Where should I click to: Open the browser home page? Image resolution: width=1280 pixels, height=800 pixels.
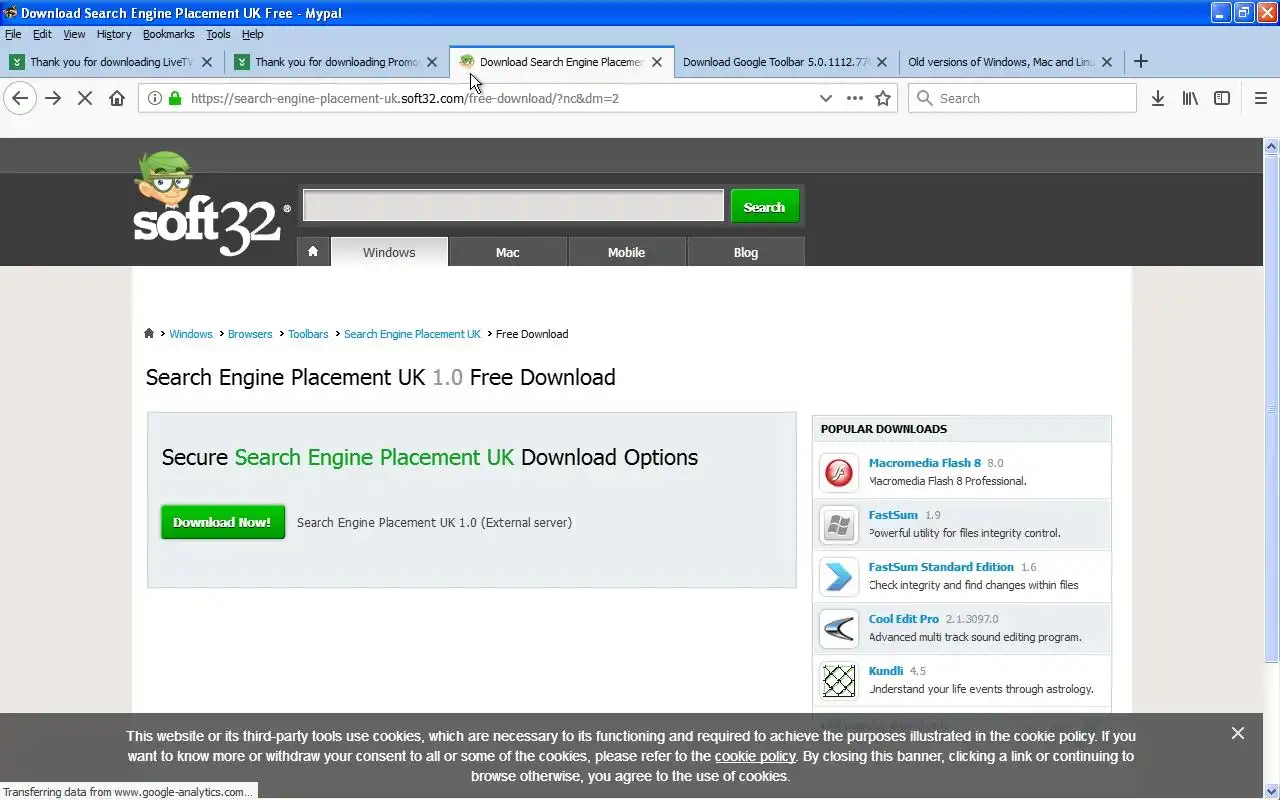(117, 98)
